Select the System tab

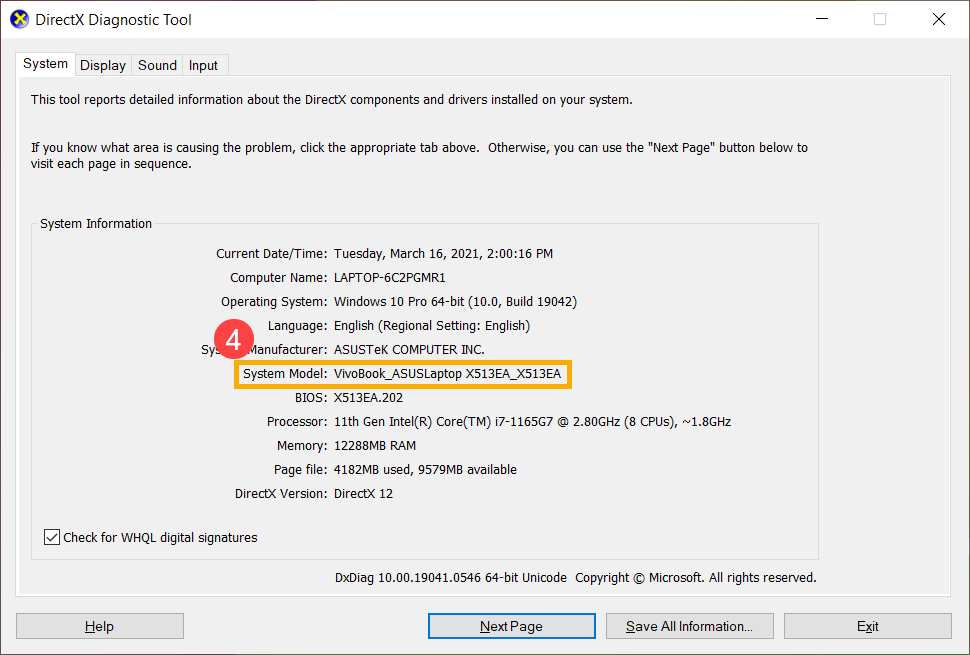coord(46,64)
